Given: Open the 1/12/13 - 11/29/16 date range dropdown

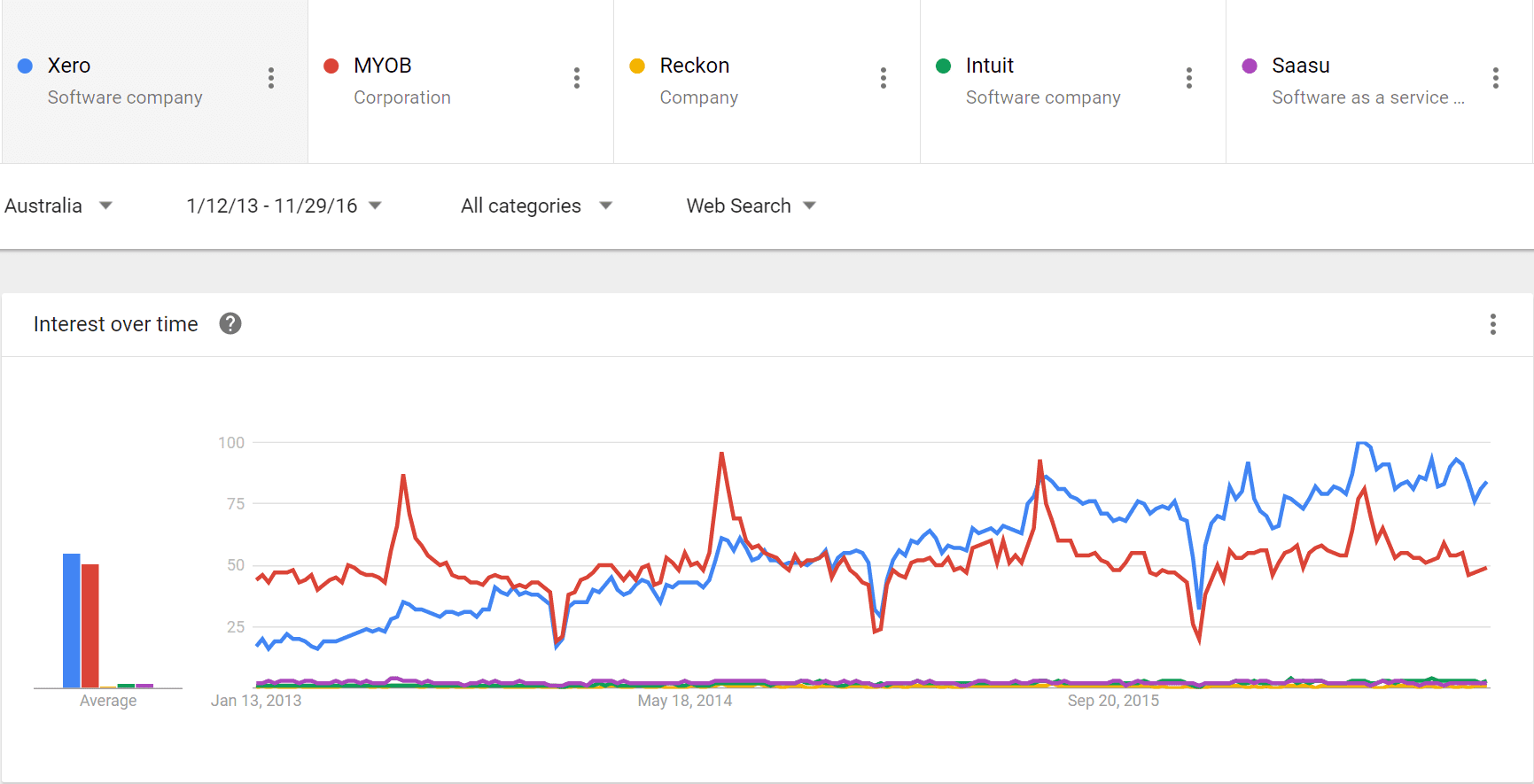Looking at the screenshot, I should click(284, 206).
